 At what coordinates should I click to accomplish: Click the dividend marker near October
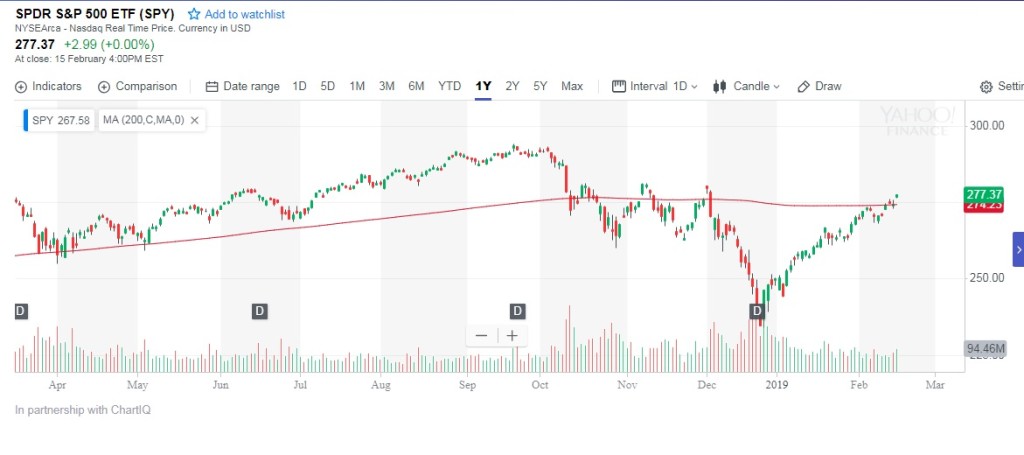(517, 311)
